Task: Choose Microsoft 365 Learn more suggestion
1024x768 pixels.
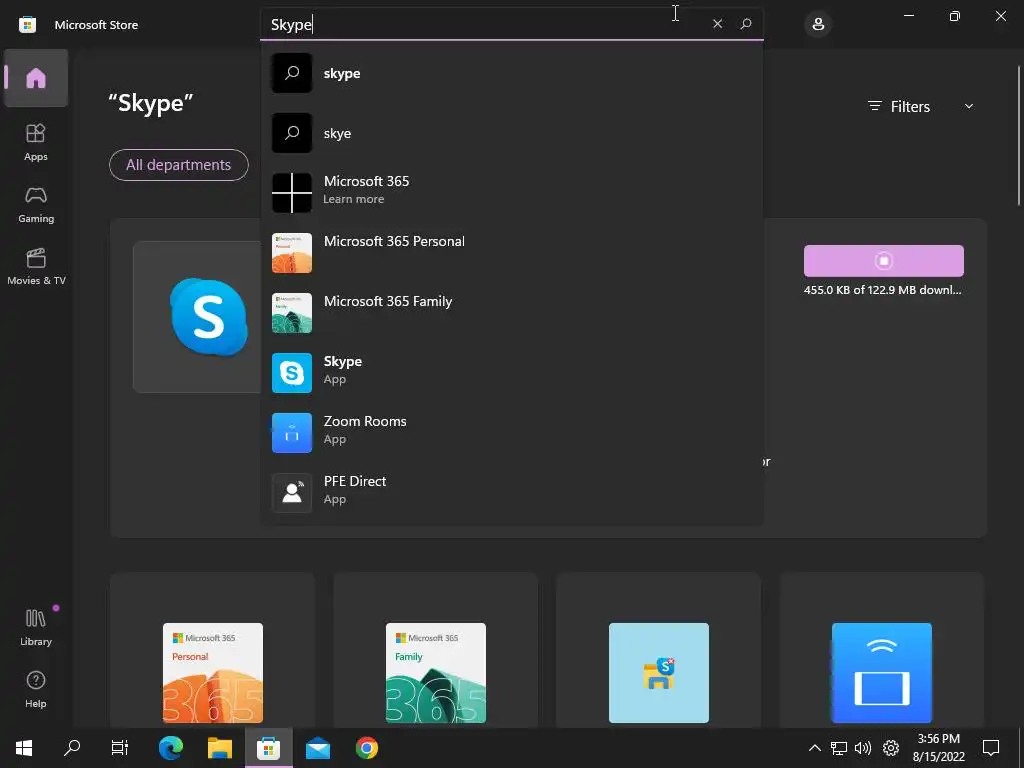Action: pos(511,193)
